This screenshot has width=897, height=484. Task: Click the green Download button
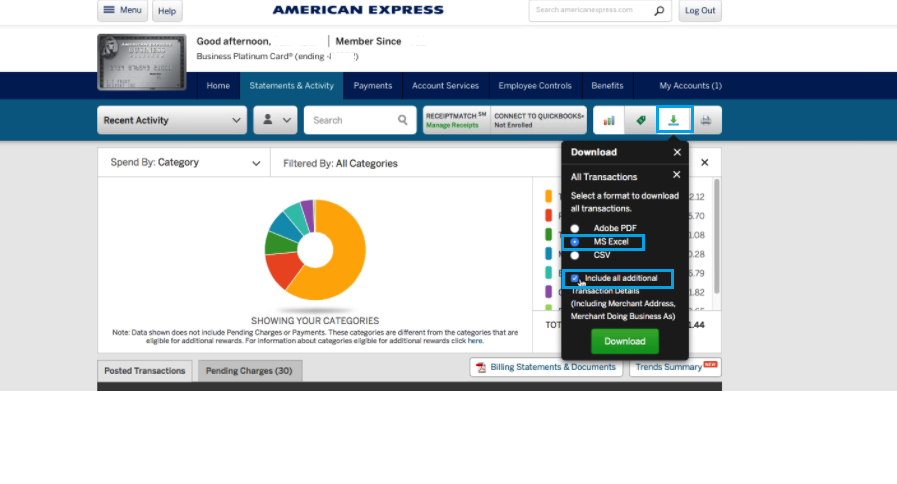[625, 342]
